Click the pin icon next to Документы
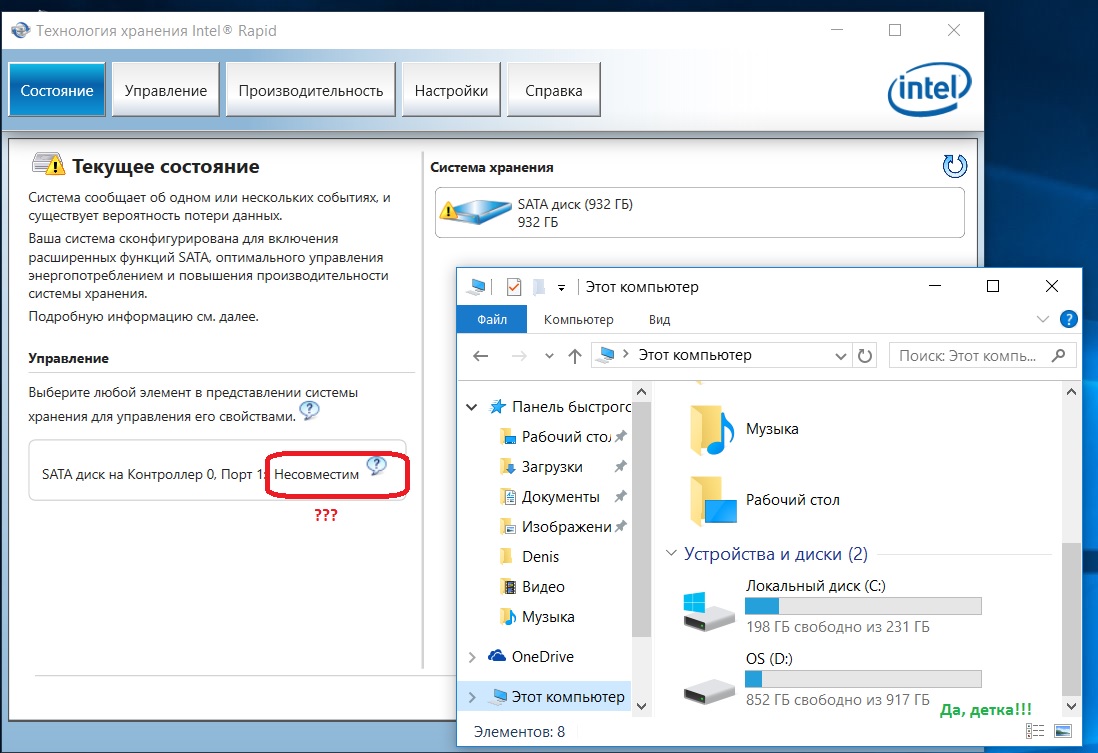 pyautogui.click(x=620, y=497)
